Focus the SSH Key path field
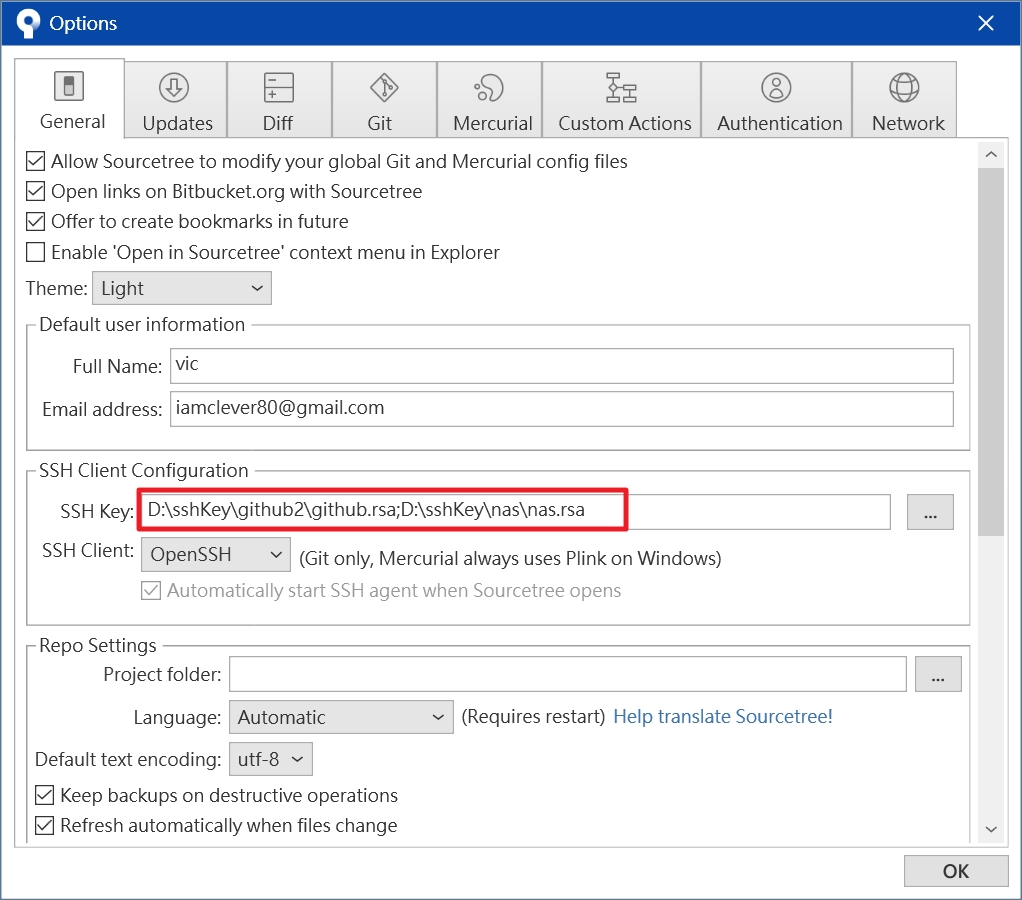The width and height of the screenshot is (1022, 900). [514, 512]
